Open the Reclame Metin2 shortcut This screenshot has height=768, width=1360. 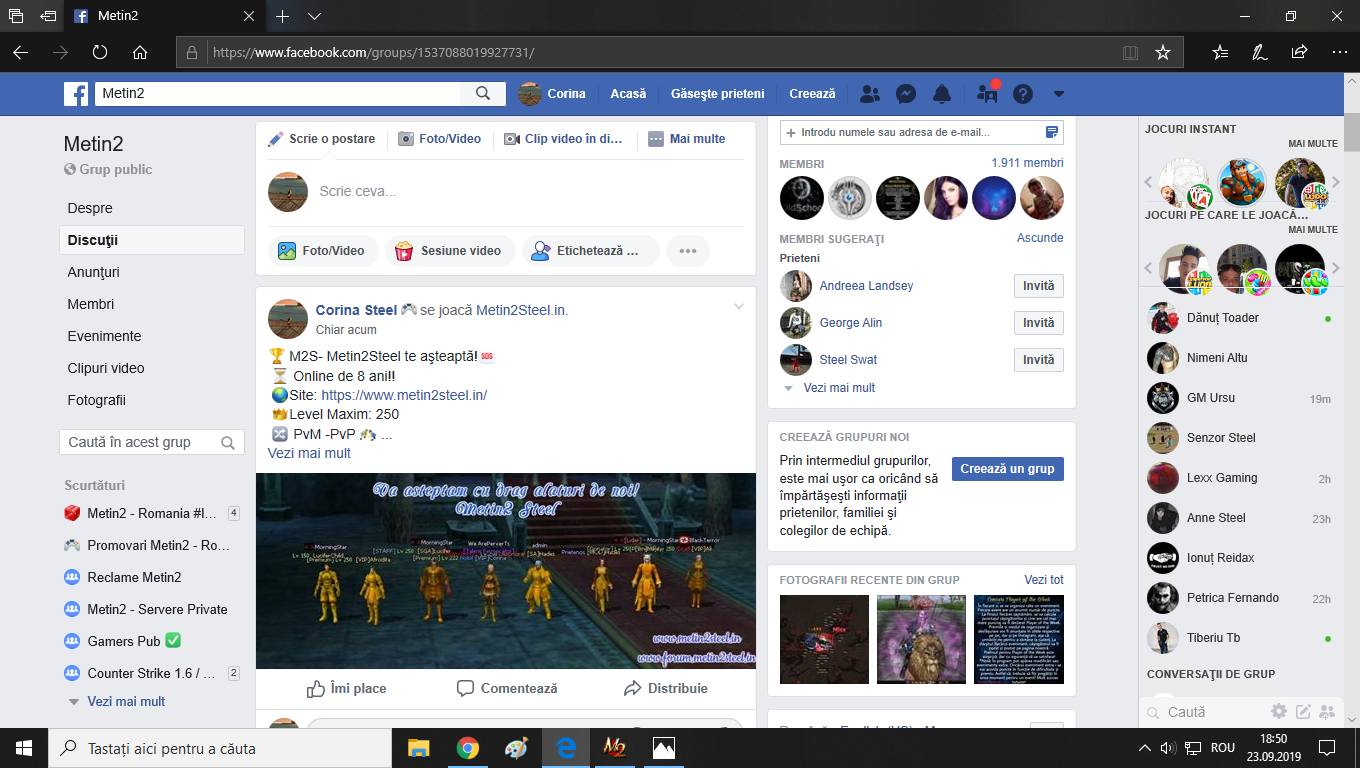134,577
